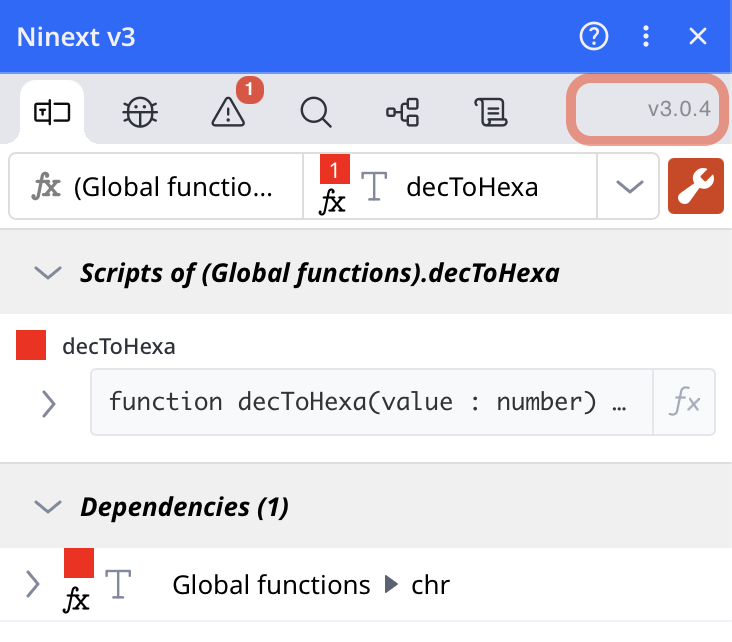732x642 pixels.
Task: Click the orange wrench tools button
Action: [x=695, y=186]
